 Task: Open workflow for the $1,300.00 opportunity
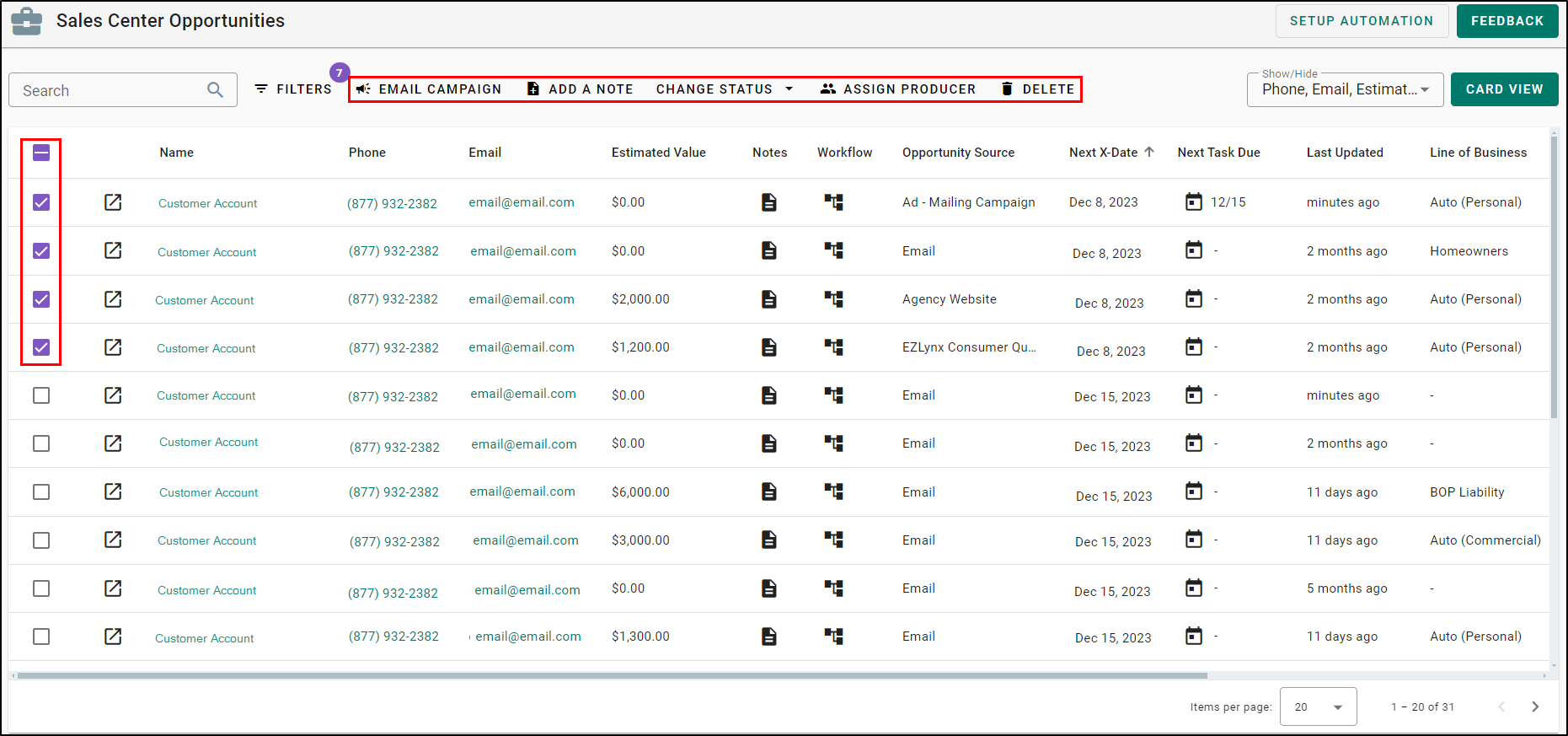834,637
